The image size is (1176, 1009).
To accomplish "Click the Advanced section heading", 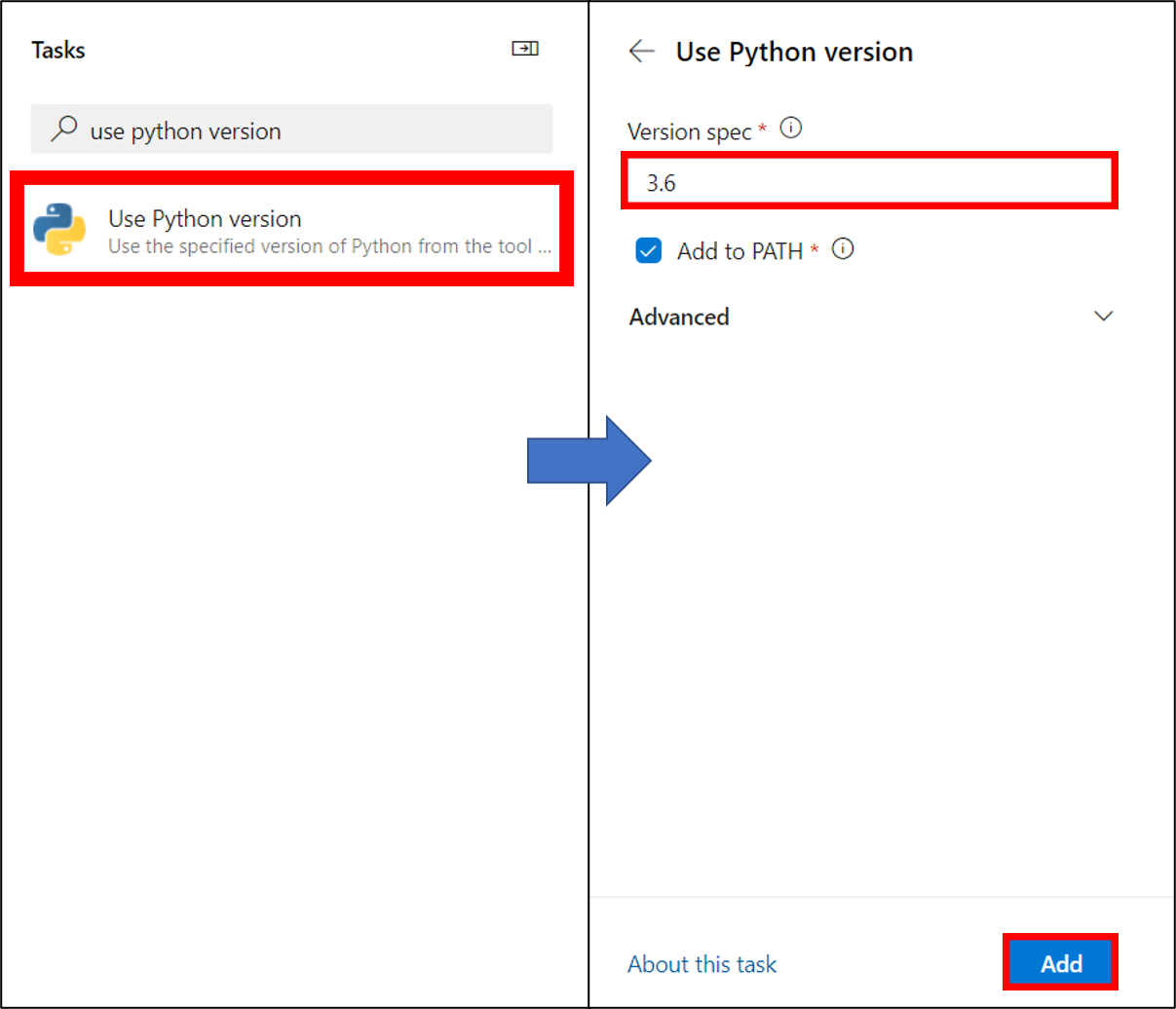I will pyautogui.click(x=679, y=317).
